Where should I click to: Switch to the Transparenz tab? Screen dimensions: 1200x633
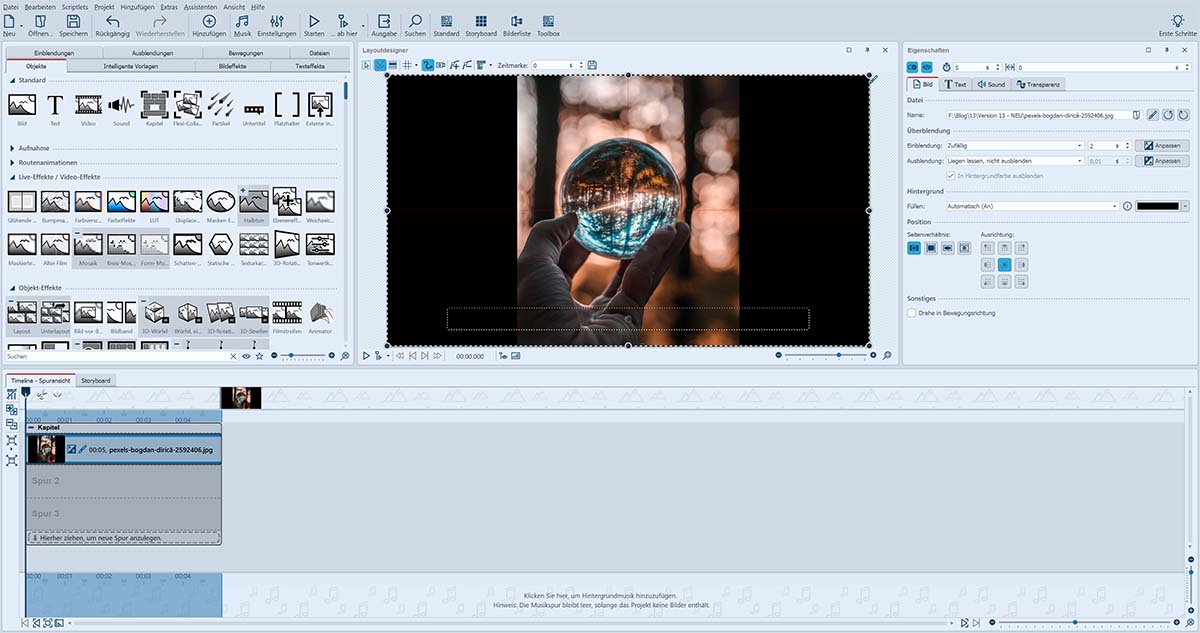coord(1039,85)
